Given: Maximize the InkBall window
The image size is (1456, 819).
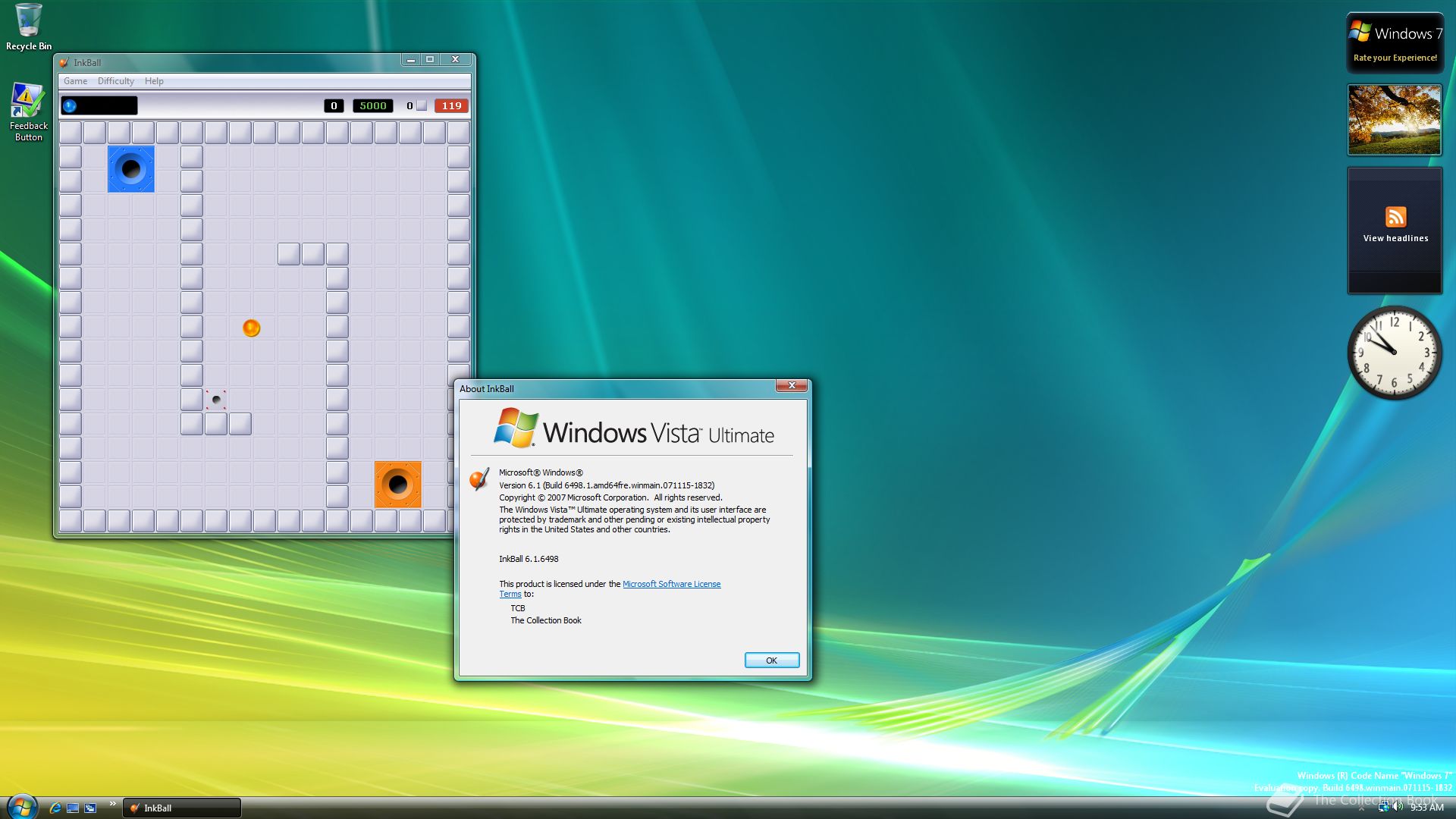Looking at the screenshot, I should pyautogui.click(x=430, y=59).
